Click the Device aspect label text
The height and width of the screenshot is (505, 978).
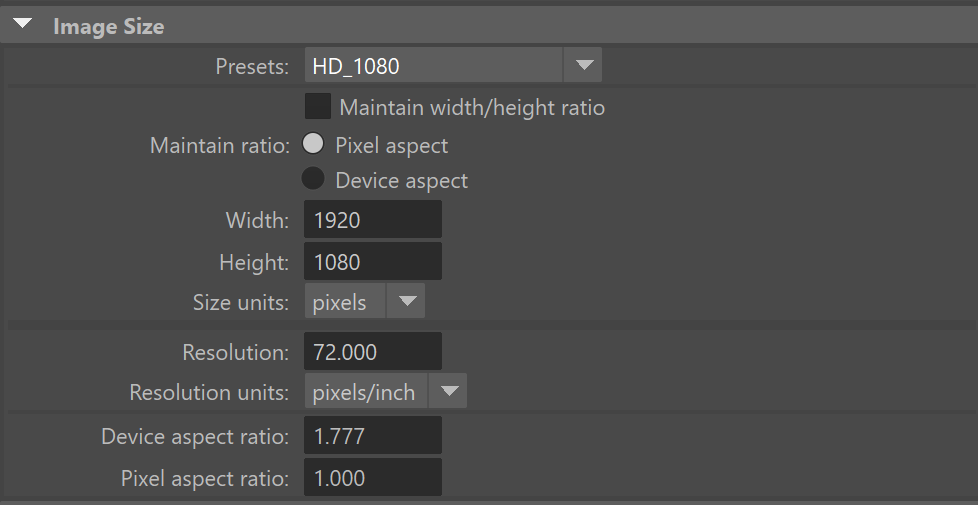[x=401, y=181]
